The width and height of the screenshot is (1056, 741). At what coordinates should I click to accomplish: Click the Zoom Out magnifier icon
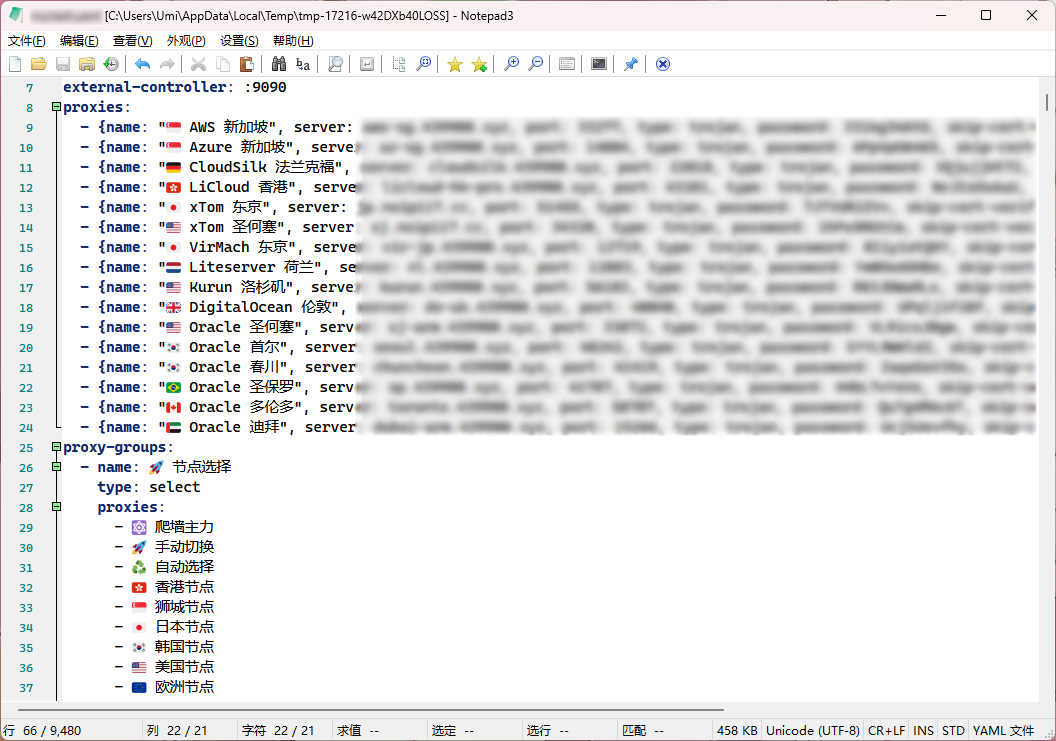[x=536, y=64]
